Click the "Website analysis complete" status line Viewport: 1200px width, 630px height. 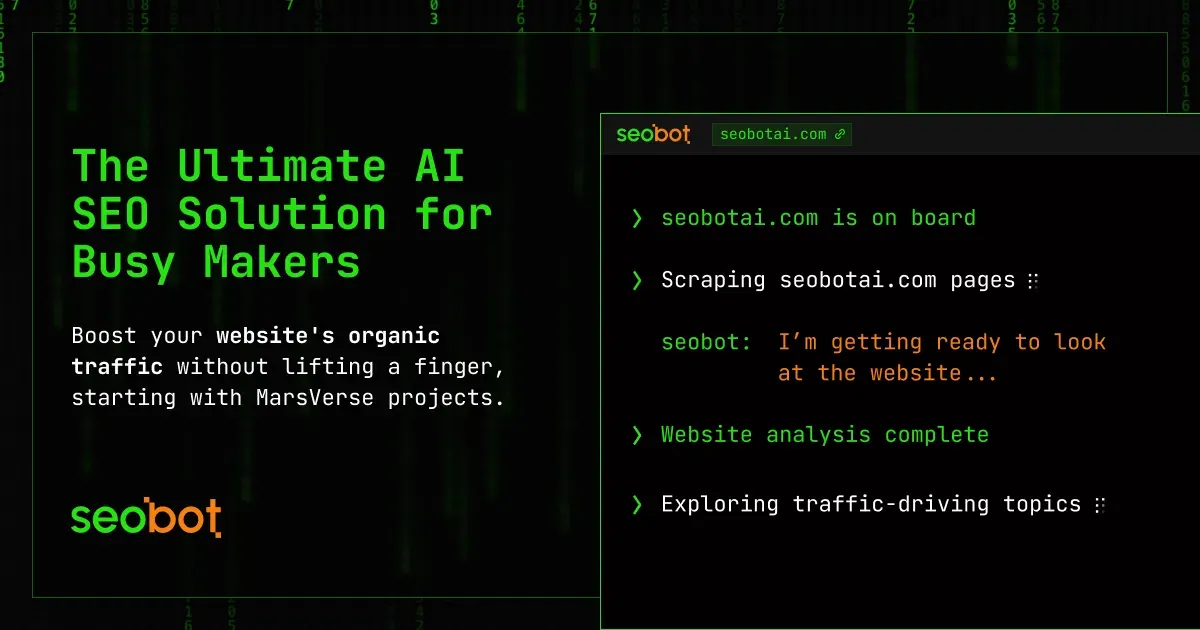(824, 435)
